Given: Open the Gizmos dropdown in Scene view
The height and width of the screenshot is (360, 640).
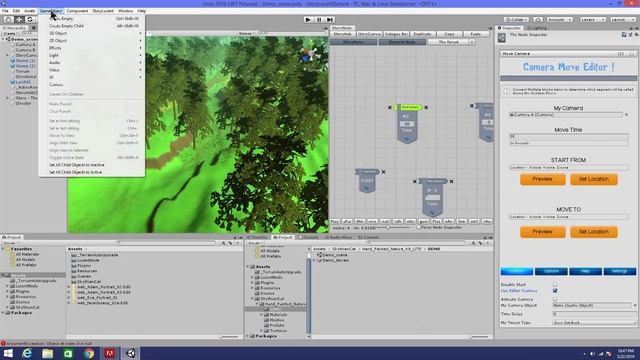Looking at the screenshot, I should coord(246,33).
